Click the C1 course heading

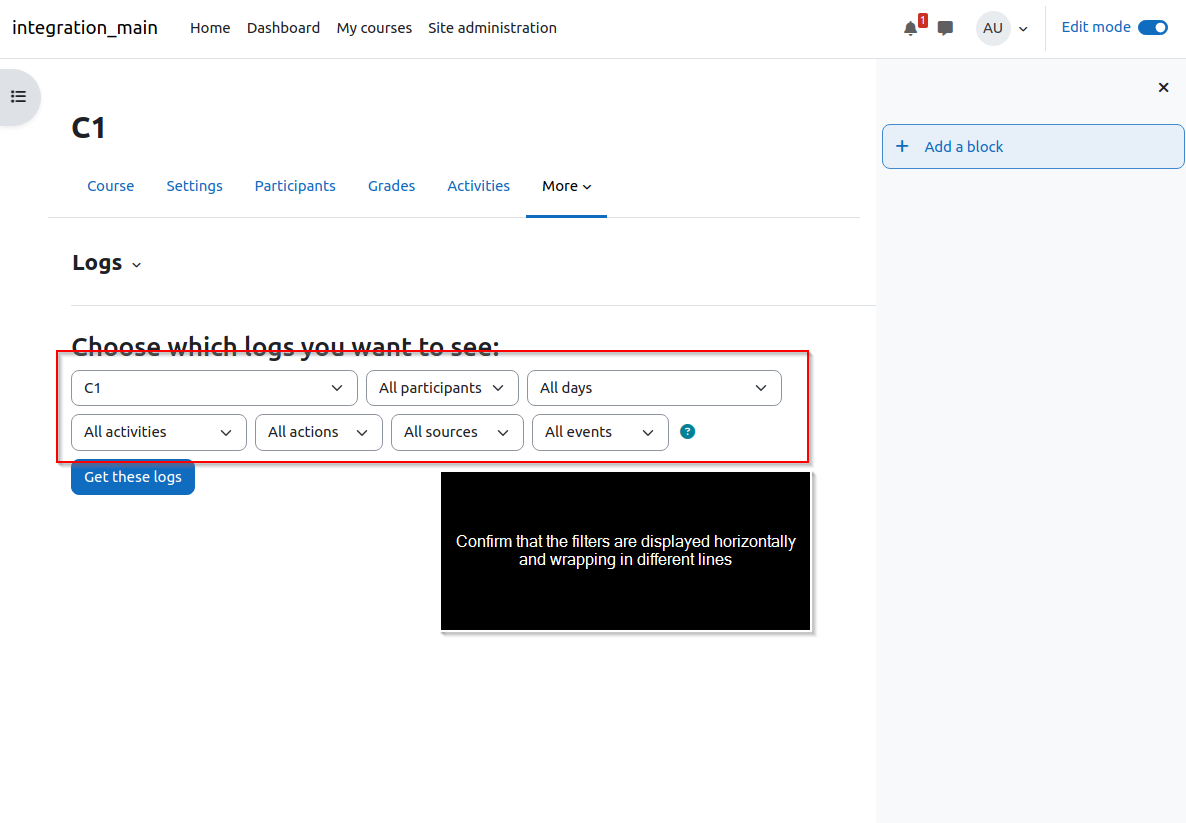point(88,128)
